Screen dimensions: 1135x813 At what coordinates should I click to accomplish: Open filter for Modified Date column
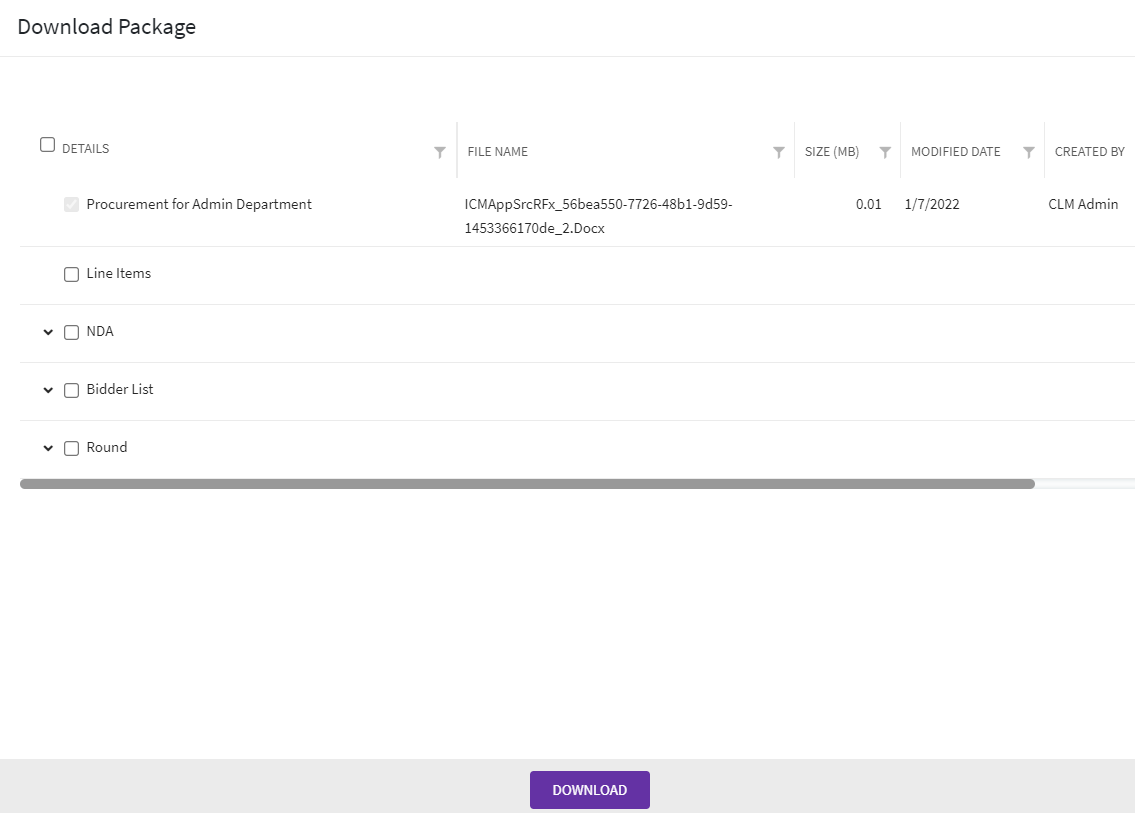1028,152
